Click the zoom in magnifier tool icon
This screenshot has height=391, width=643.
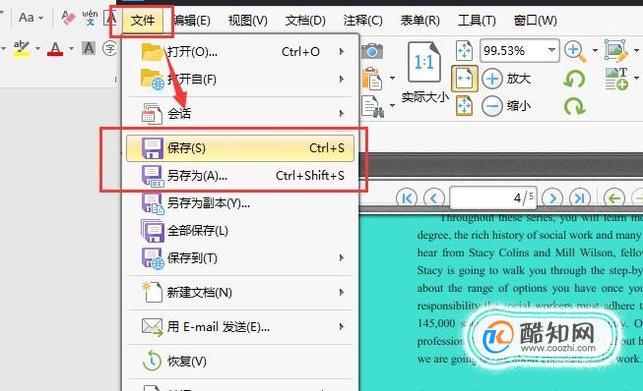[x=575, y=51]
